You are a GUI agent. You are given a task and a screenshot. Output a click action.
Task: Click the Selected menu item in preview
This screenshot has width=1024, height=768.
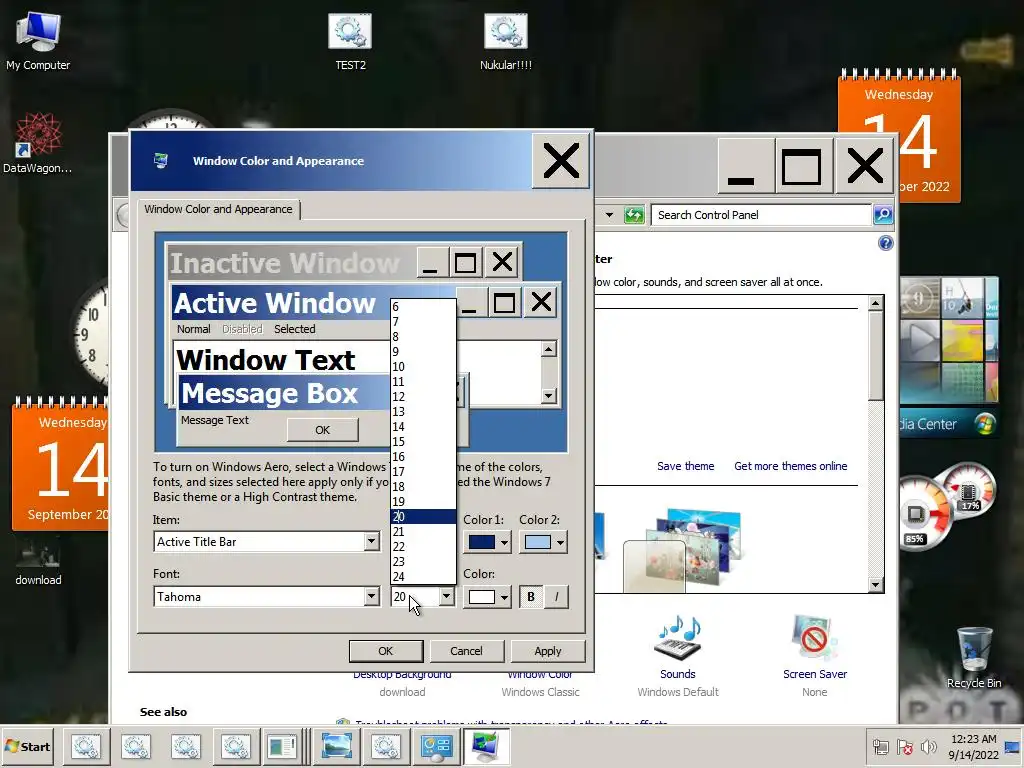(x=295, y=329)
